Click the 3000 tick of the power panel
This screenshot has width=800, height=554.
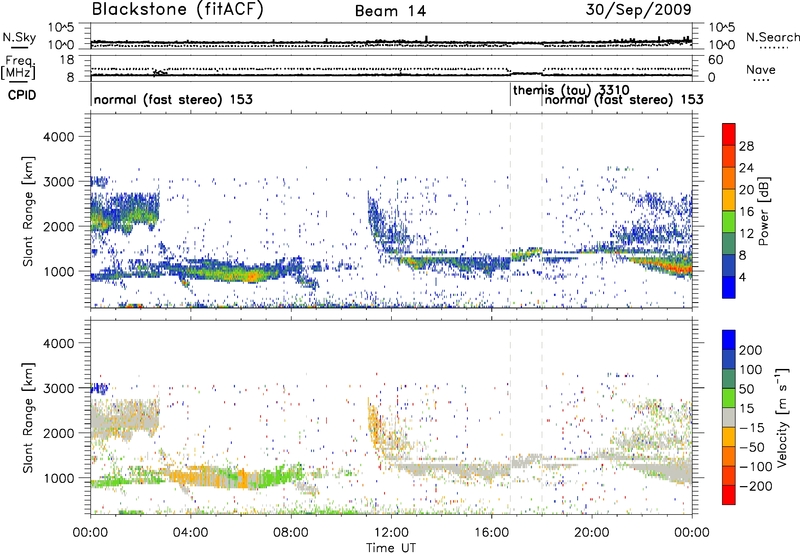click(x=58, y=182)
